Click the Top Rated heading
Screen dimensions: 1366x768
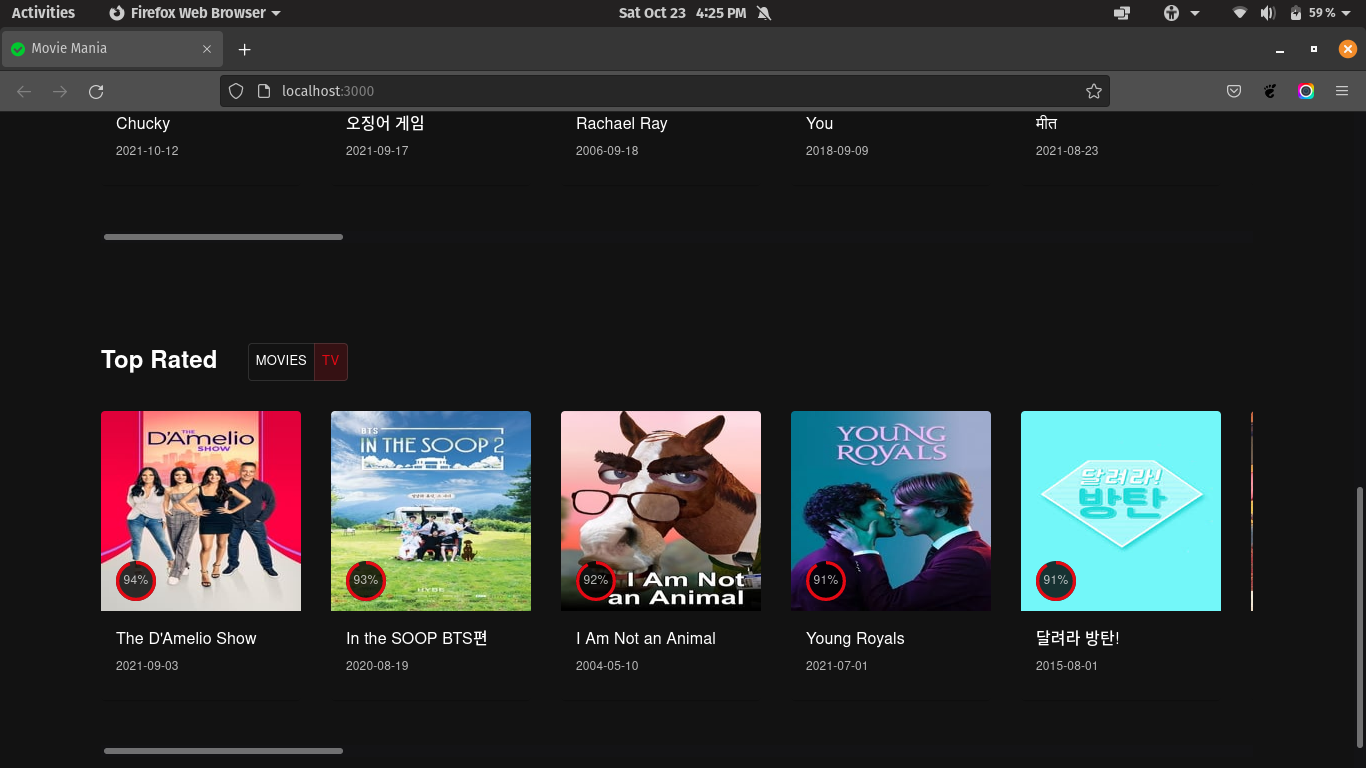[159, 360]
